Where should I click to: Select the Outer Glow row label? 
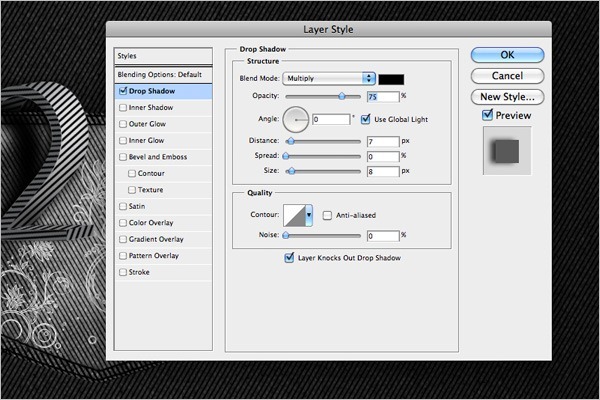pos(147,124)
